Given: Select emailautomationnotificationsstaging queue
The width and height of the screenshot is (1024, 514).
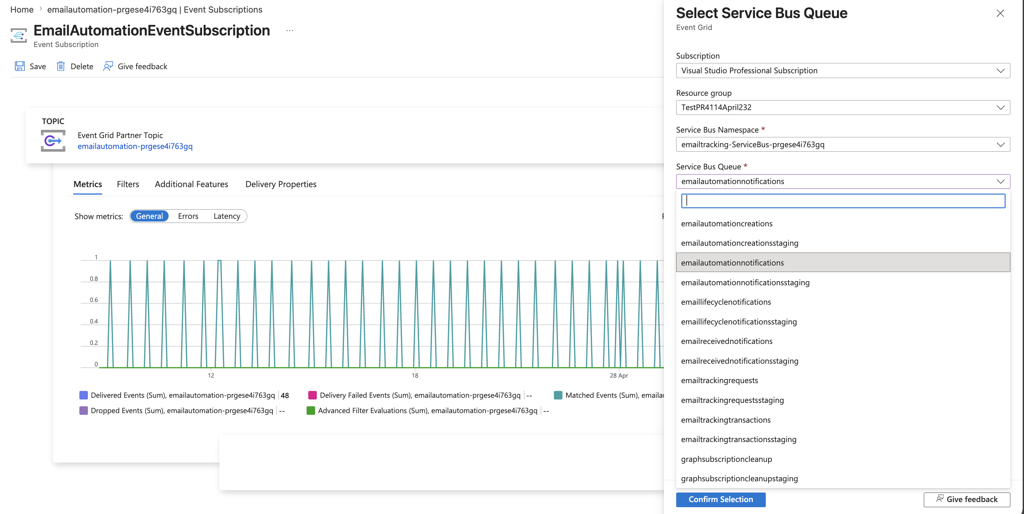Looking at the screenshot, I should coord(843,282).
